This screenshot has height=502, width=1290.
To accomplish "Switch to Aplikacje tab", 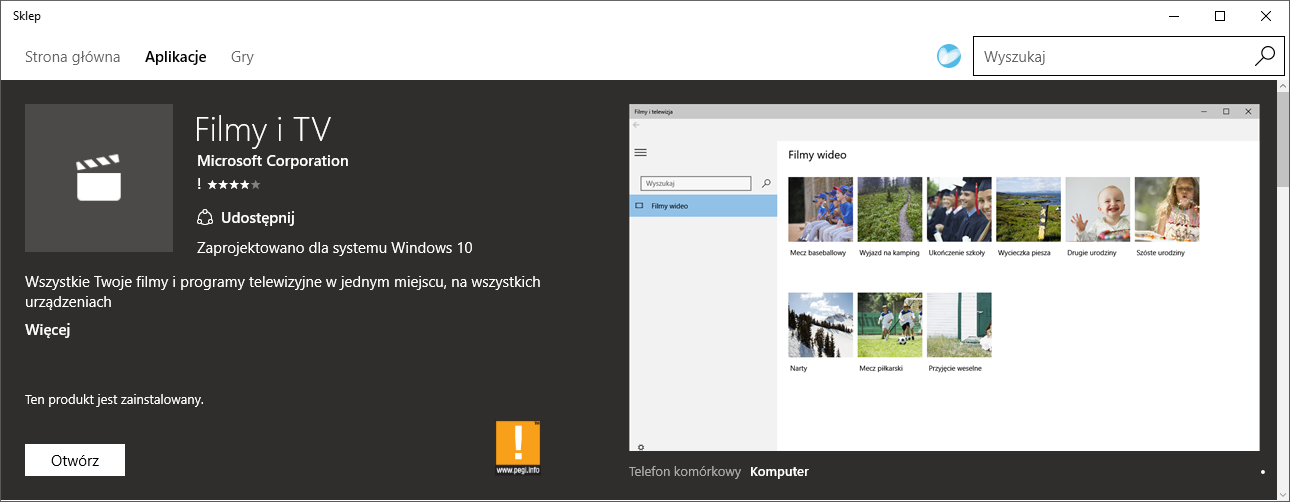I will (175, 57).
